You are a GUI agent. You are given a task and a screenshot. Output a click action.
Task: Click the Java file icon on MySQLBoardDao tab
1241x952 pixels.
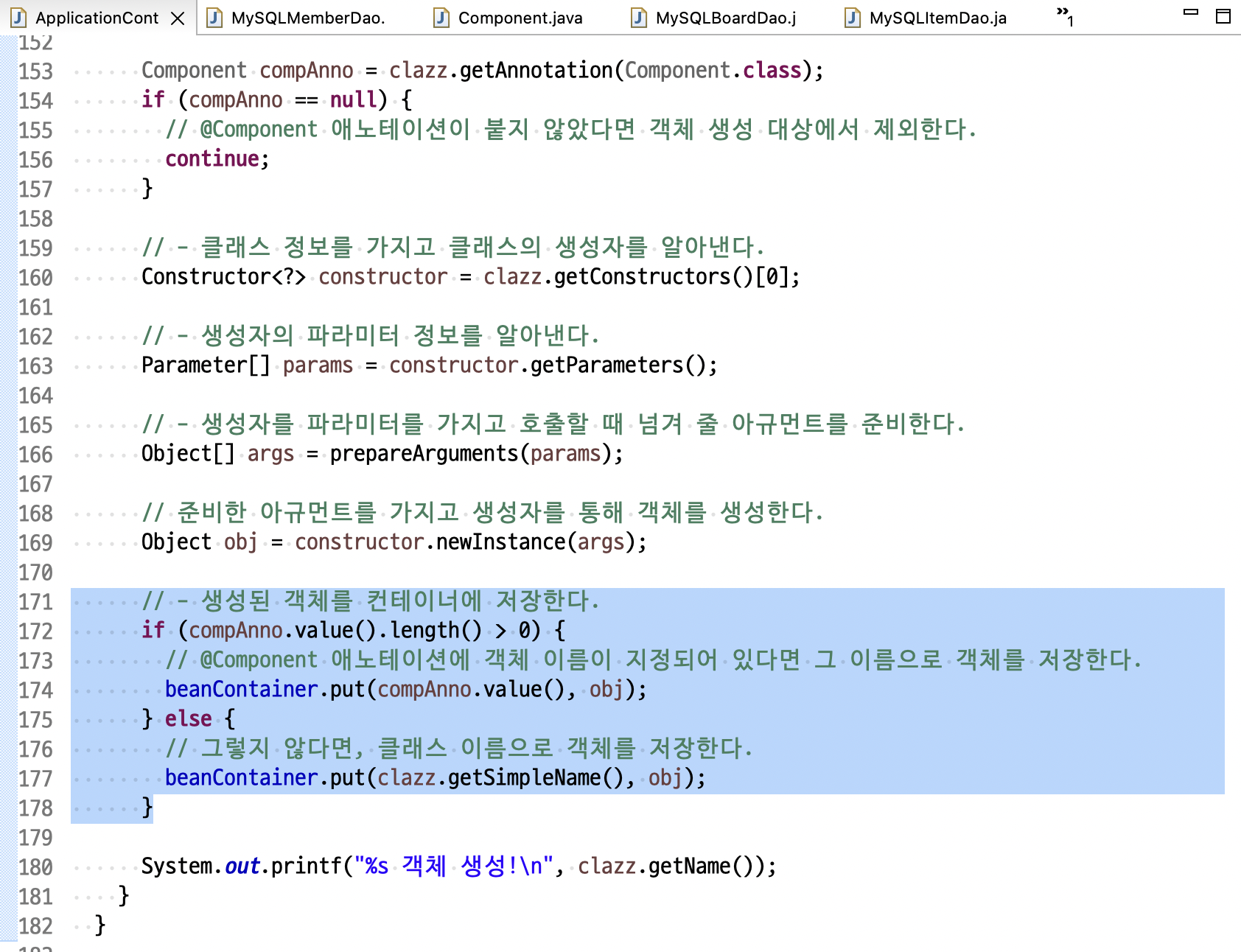tap(639, 18)
